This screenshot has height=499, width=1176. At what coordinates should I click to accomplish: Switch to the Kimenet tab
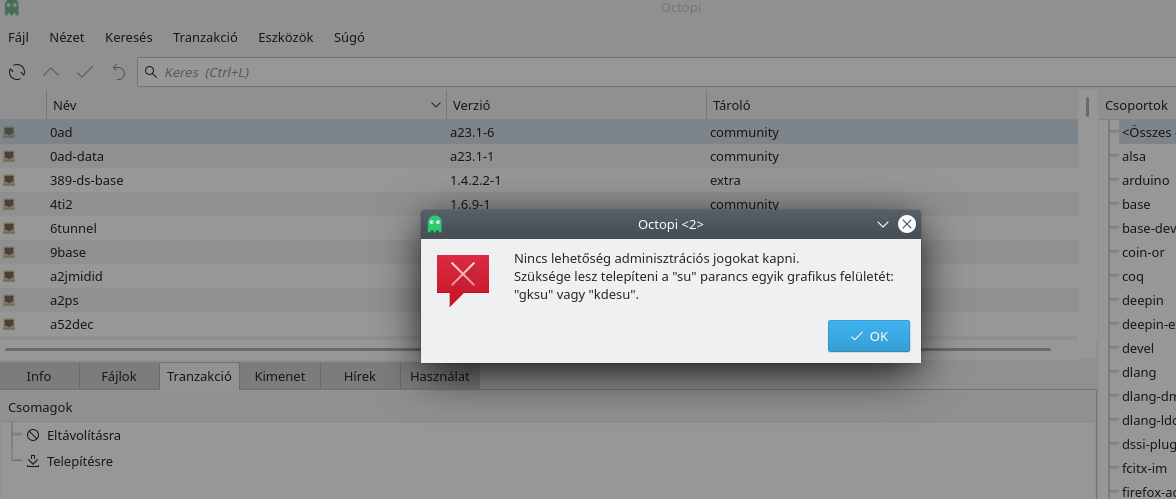[x=280, y=377]
